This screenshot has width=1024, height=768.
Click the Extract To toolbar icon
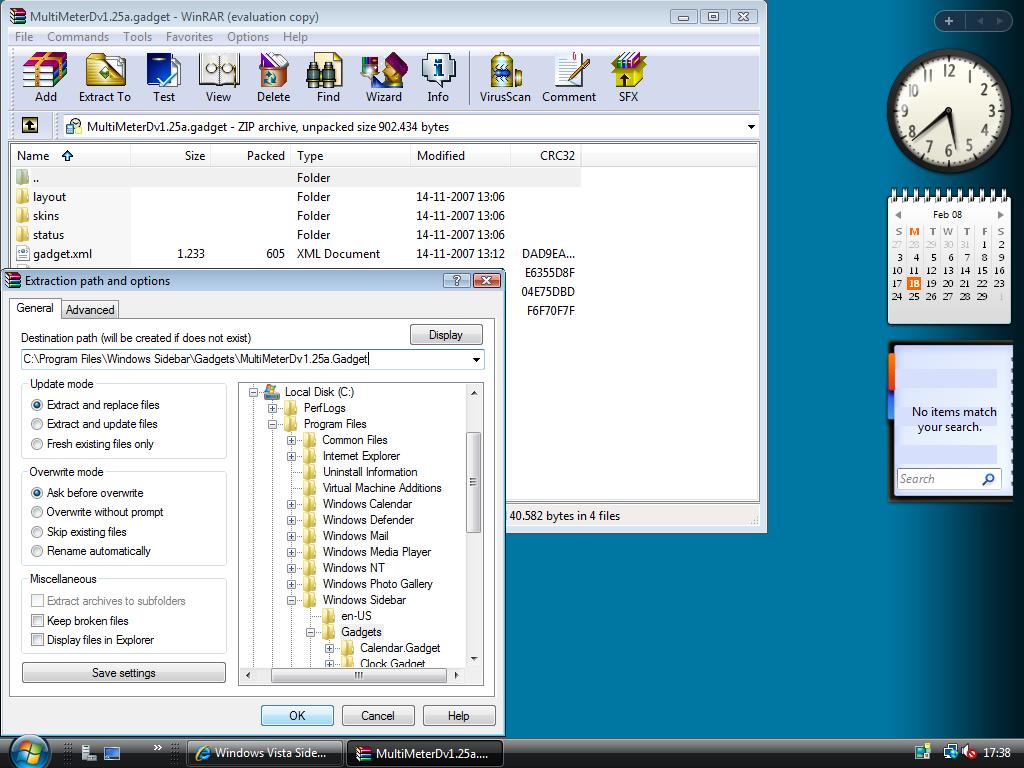tap(104, 78)
